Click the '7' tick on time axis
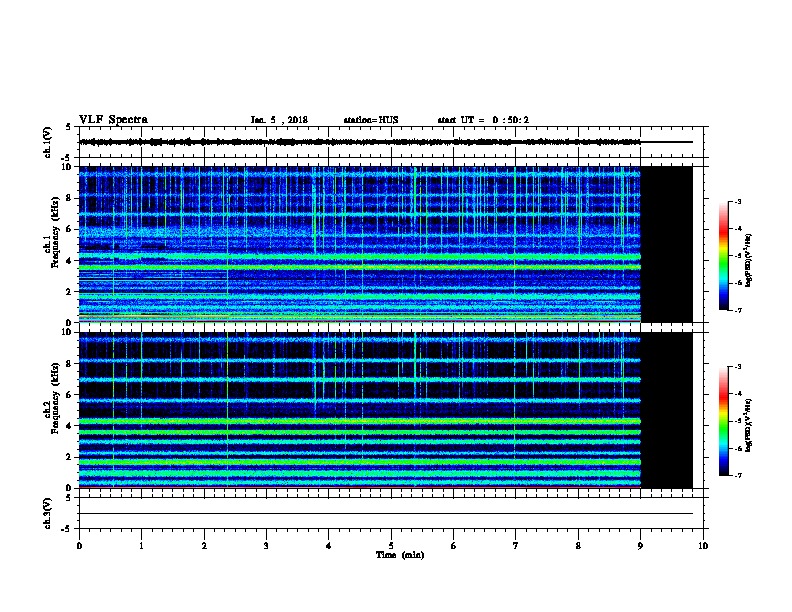The image size is (792, 612). (x=516, y=545)
